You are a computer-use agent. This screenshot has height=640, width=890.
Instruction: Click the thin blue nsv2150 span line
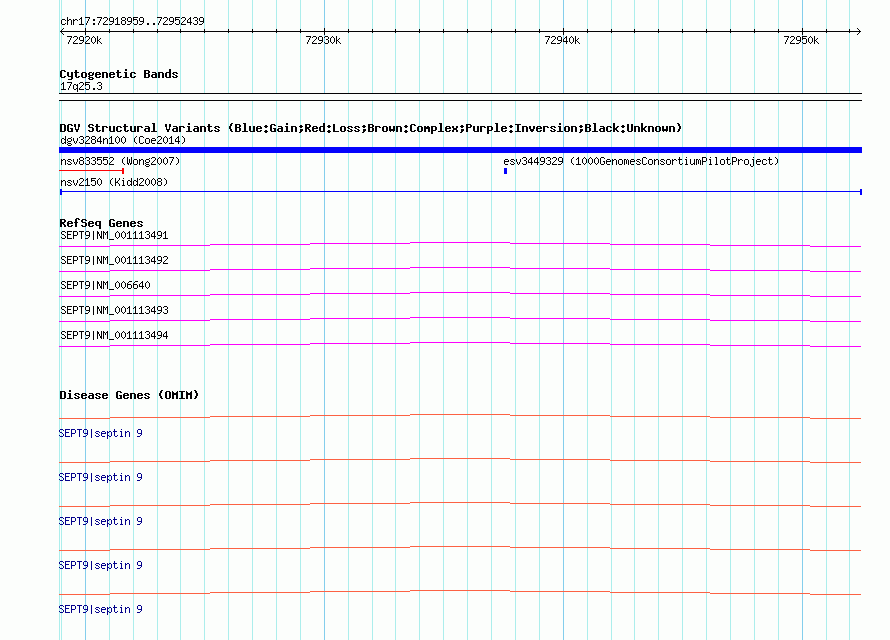460,192
